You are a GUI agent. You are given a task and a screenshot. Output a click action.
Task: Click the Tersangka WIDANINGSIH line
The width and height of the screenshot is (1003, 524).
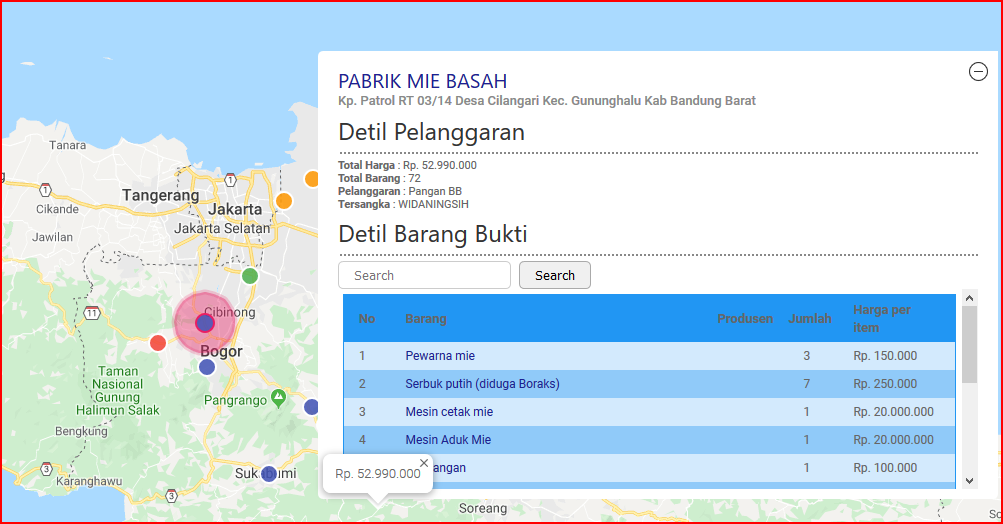click(404, 204)
